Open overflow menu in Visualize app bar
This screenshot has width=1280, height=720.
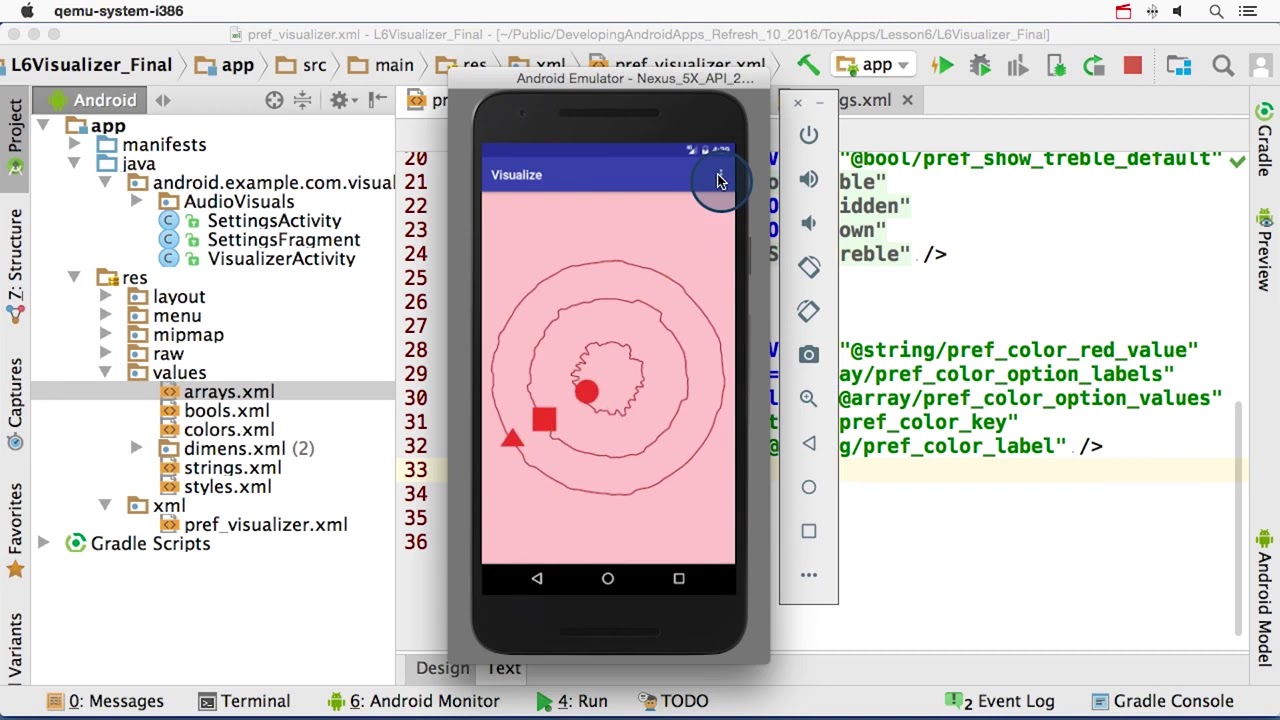pos(720,175)
